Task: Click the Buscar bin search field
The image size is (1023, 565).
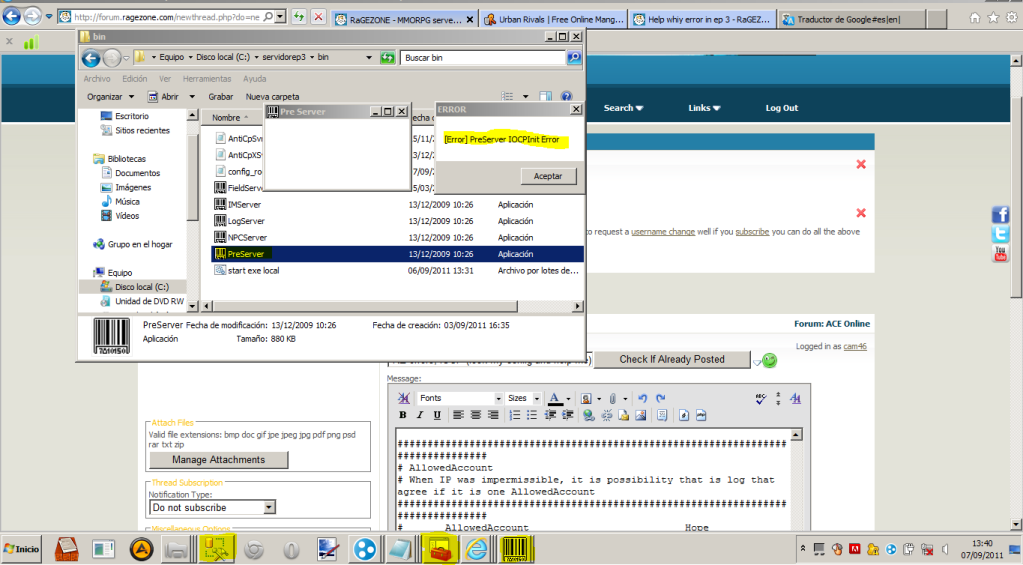Action: tap(482, 58)
